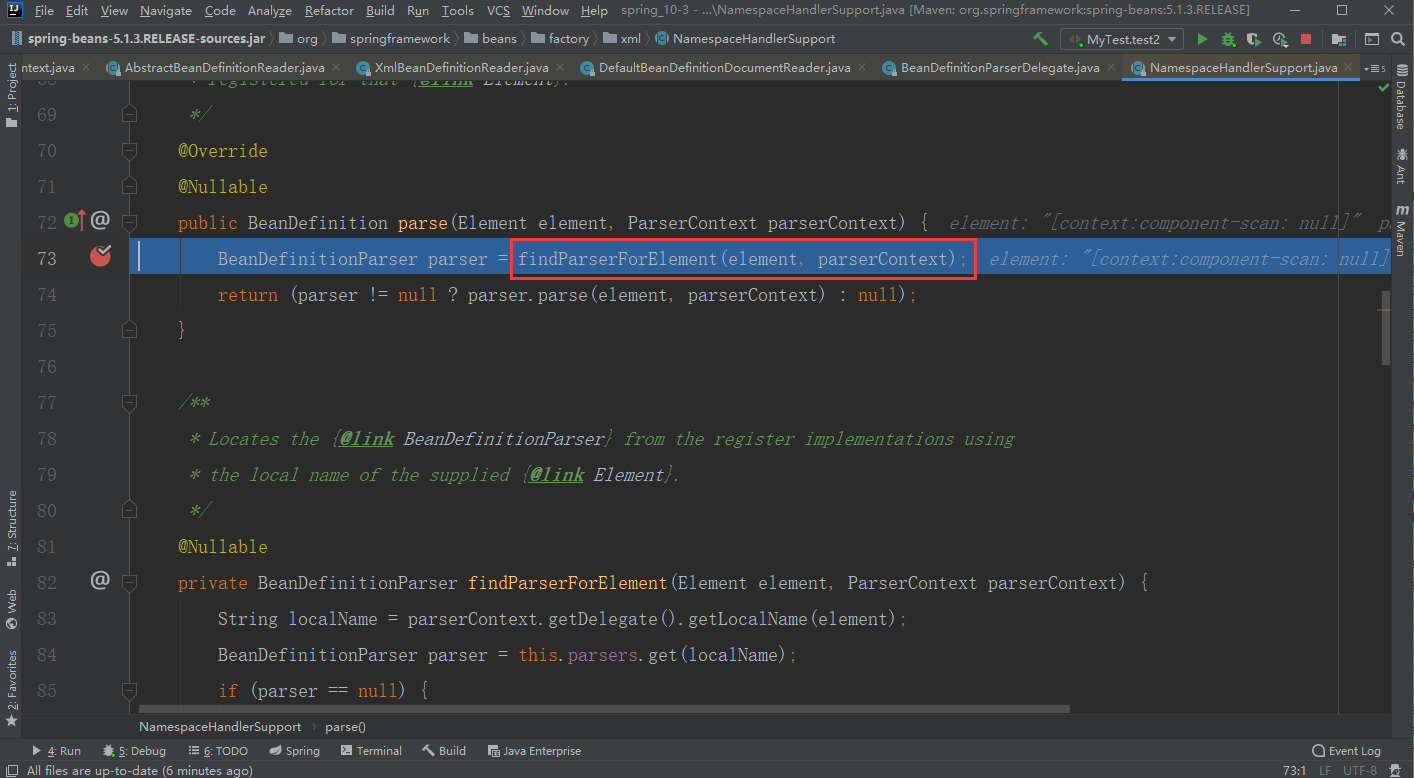Open the bottom Build tool window
The width and height of the screenshot is (1414, 778).
pos(444,750)
